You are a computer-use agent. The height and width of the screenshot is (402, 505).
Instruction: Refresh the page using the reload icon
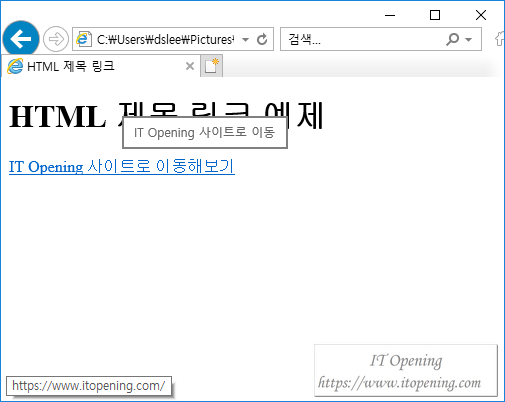pyautogui.click(x=262, y=39)
